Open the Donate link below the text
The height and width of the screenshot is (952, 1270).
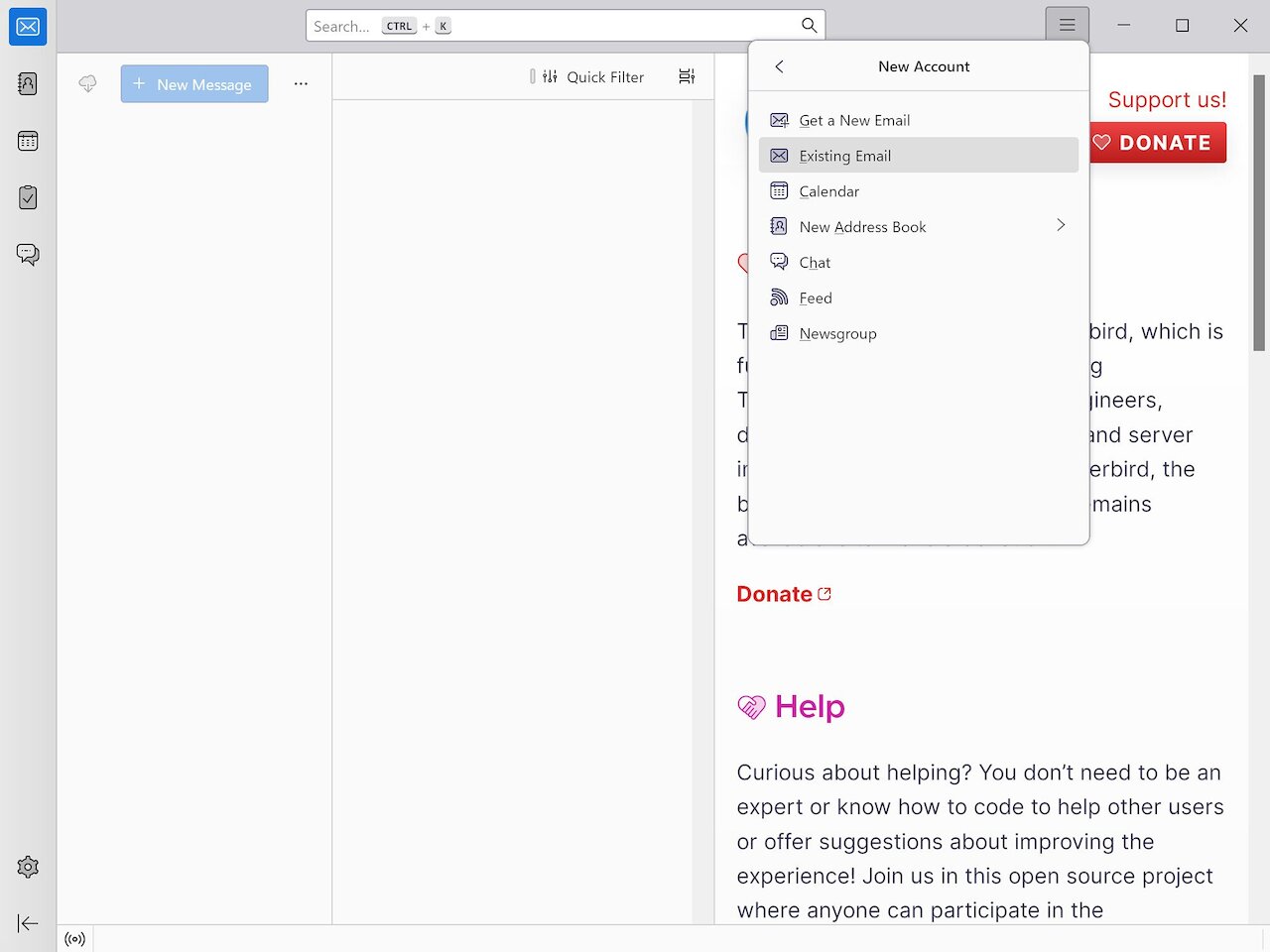pyautogui.click(x=774, y=593)
